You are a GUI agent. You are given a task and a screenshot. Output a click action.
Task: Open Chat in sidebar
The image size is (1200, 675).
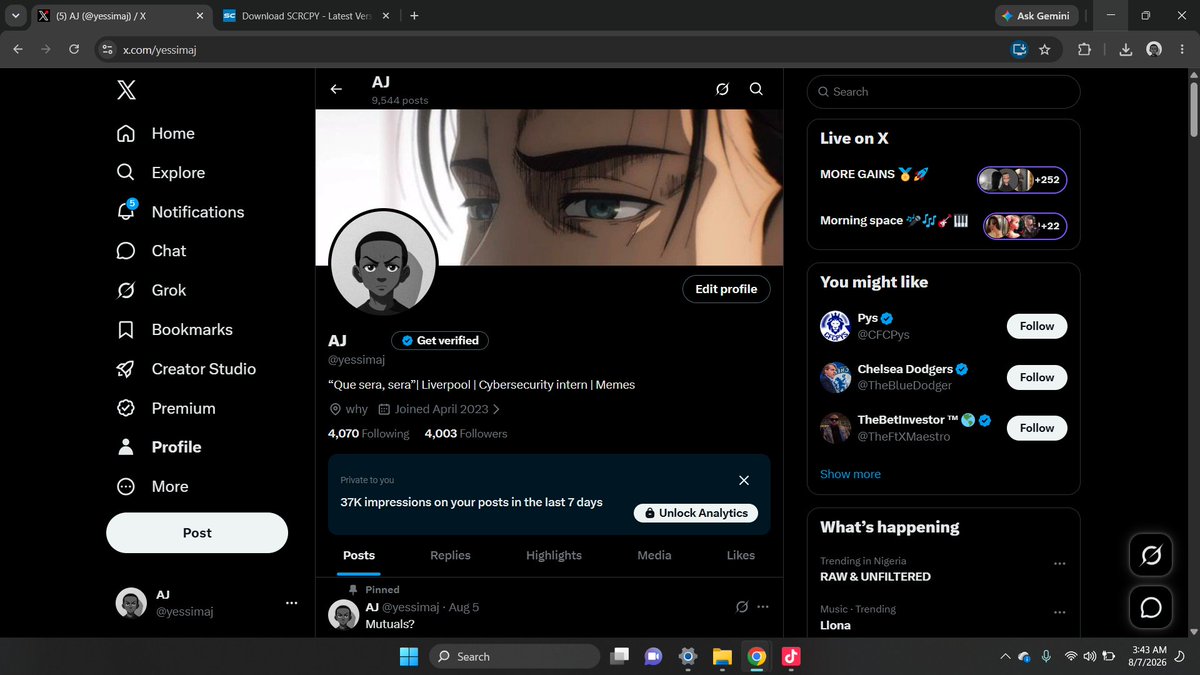tap(152, 251)
